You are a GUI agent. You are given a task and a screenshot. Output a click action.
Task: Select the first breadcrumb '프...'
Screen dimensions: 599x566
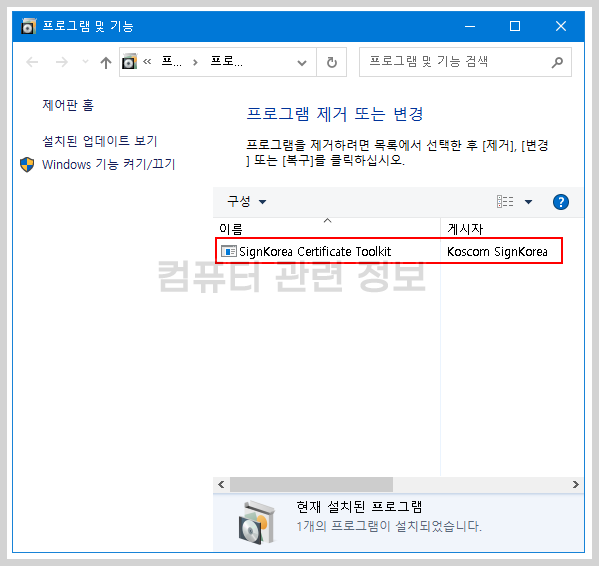(x=172, y=61)
